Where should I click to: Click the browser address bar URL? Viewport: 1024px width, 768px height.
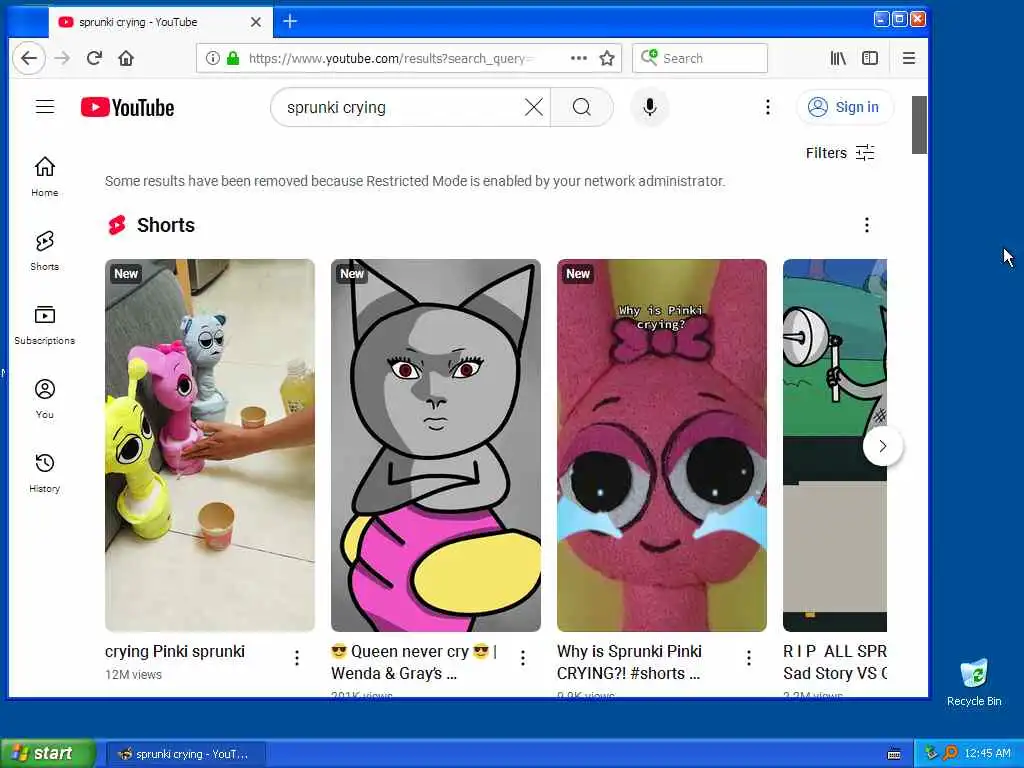point(392,58)
